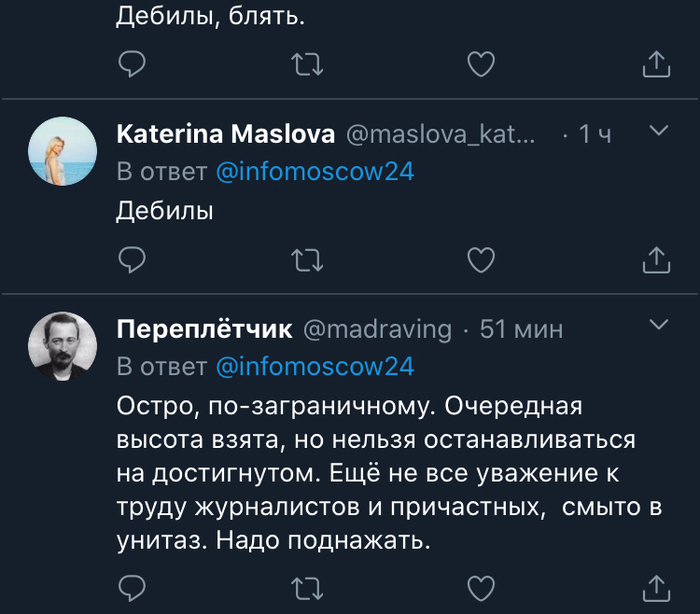Open options chevron on Katerina Maslova's tweet
This screenshot has height=614, width=700.
pos(658,131)
